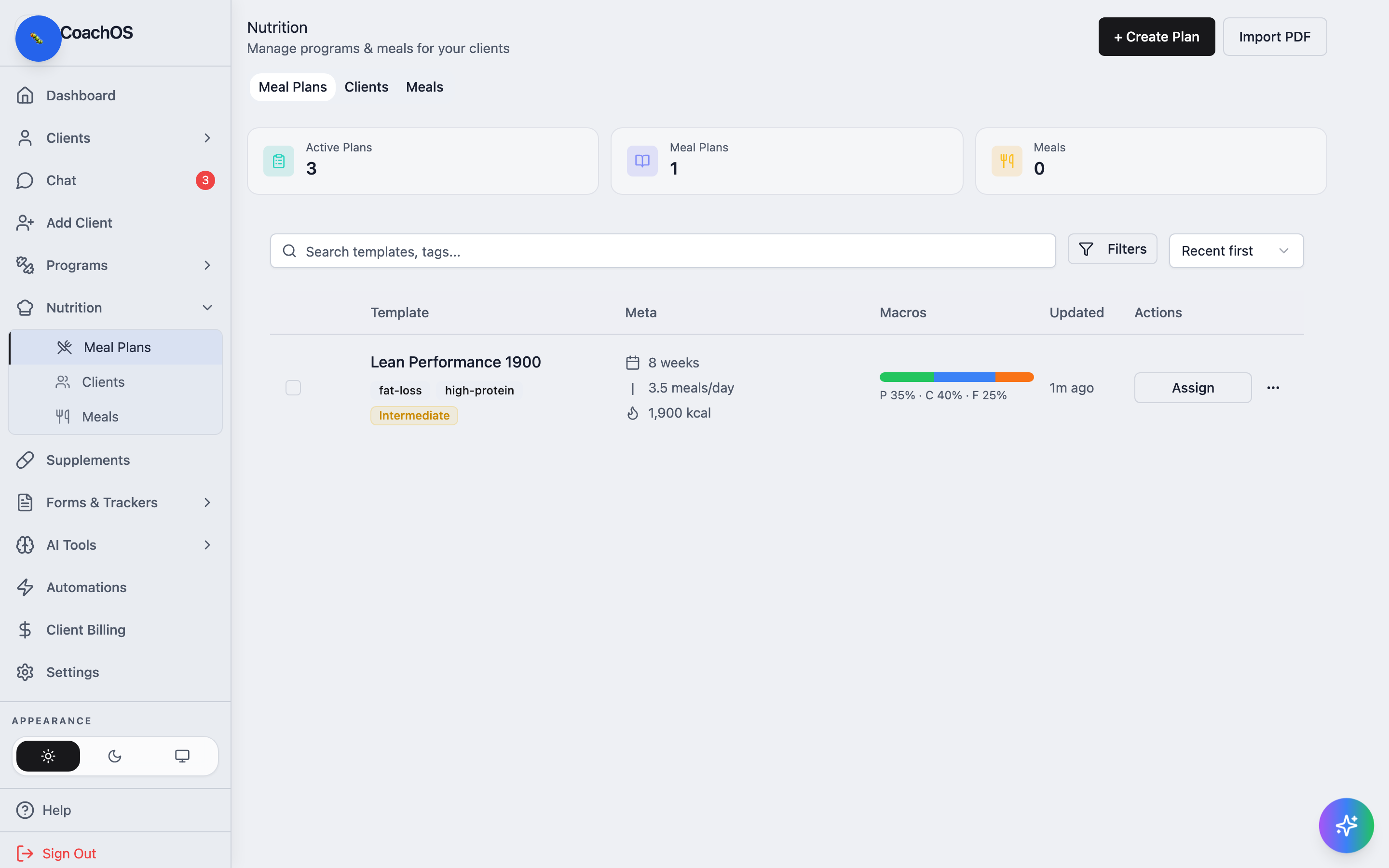The width and height of the screenshot is (1389, 868).
Task: Select Meals under Nutrition sidebar
Action: (x=116, y=417)
